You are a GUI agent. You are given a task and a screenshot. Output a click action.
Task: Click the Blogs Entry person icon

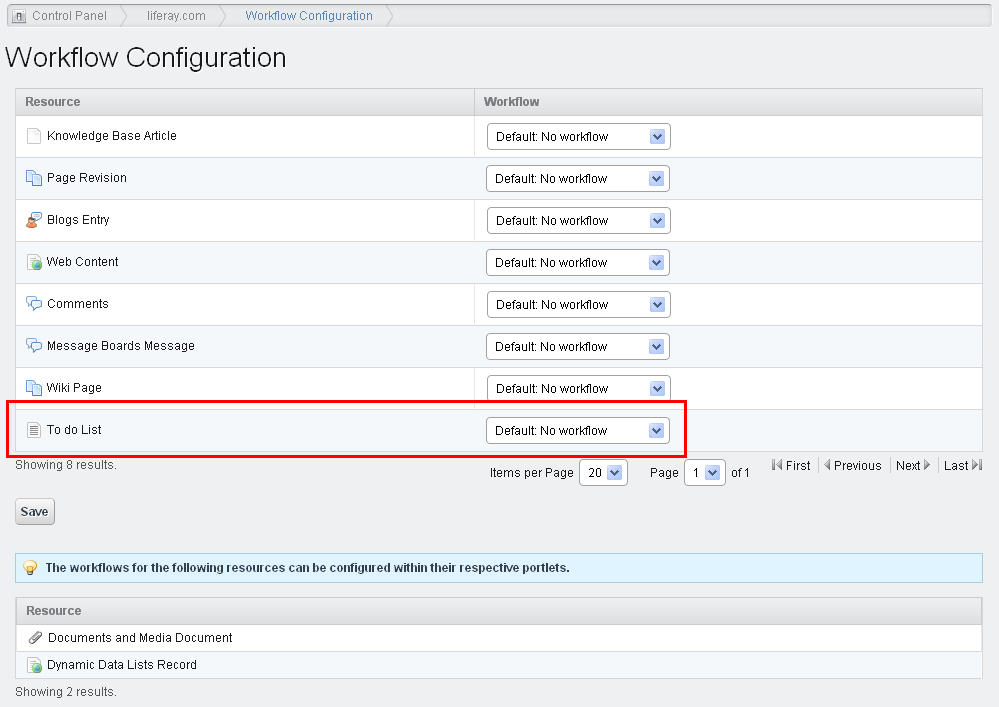pos(34,220)
